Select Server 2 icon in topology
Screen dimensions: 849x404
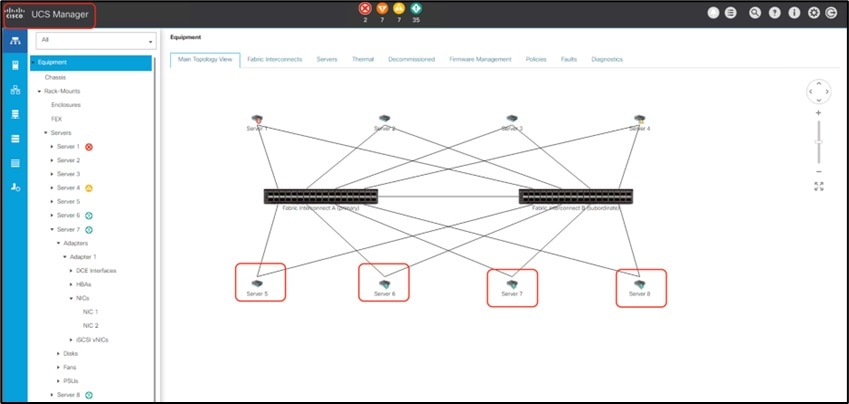pos(384,118)
